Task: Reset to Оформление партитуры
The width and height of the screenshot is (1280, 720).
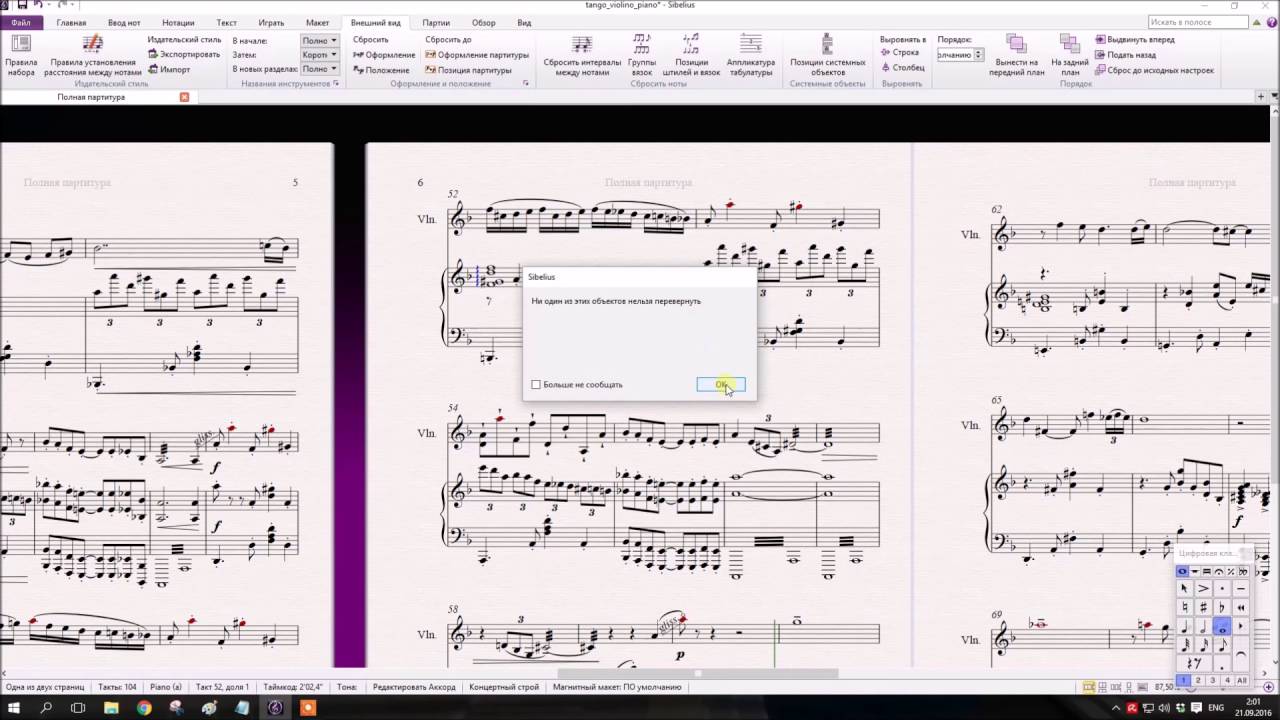Action: [x=476, y=55]
